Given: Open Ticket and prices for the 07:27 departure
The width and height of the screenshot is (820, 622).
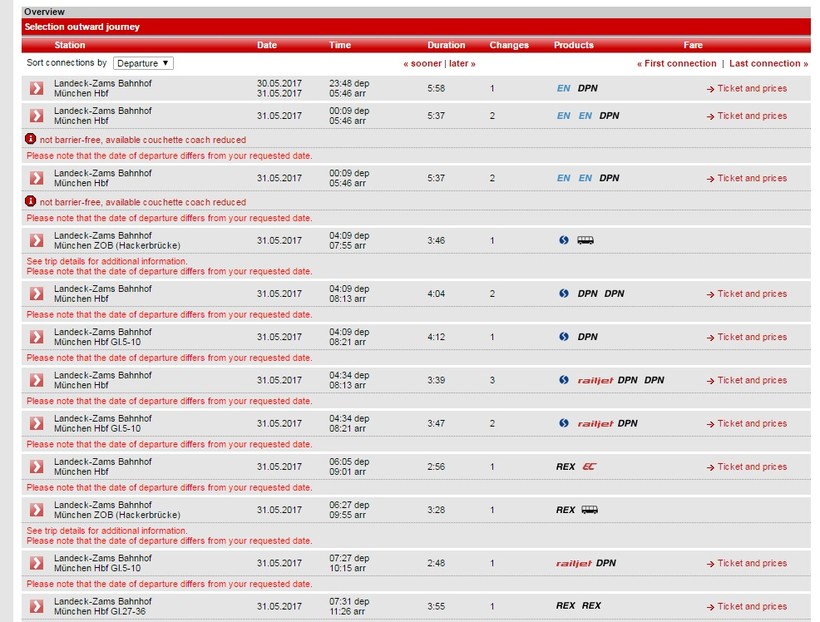Looking at the screenshot, I should [751, 563].
